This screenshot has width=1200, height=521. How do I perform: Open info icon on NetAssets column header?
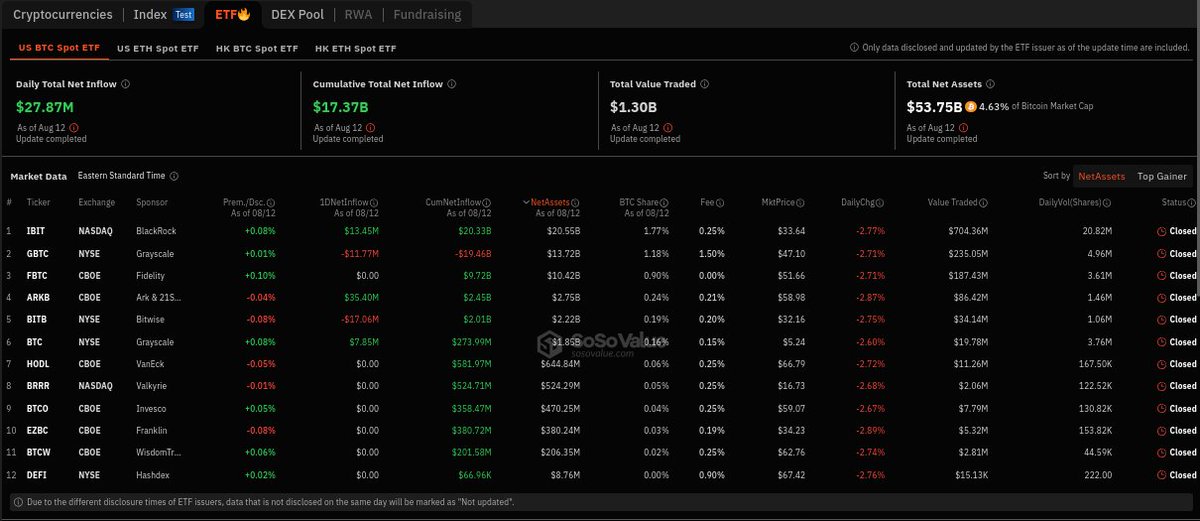tap(576, 202)
